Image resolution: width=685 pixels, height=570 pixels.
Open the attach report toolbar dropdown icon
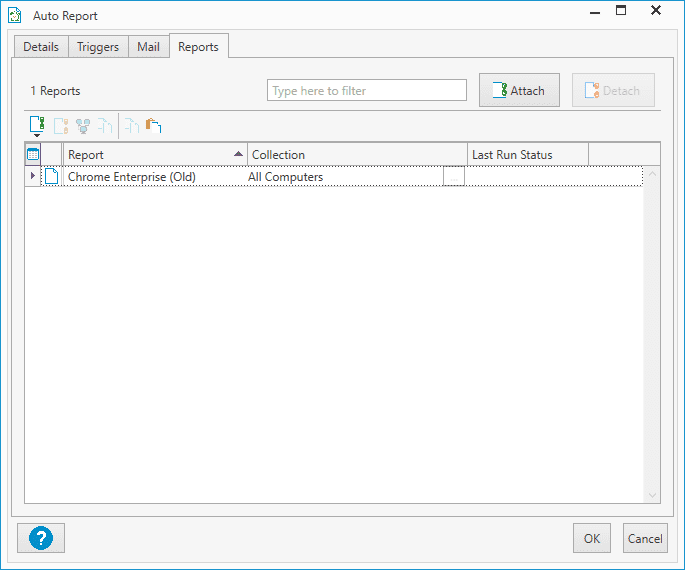point(37,127)
